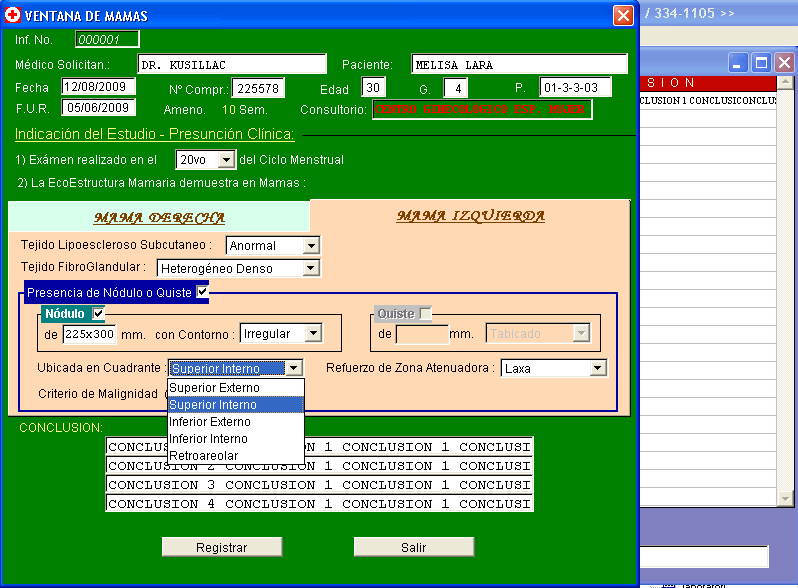This screenshot has height=588, width=798.
Task: Switch to Mama Izquierda tab
Action: [470, 216]
